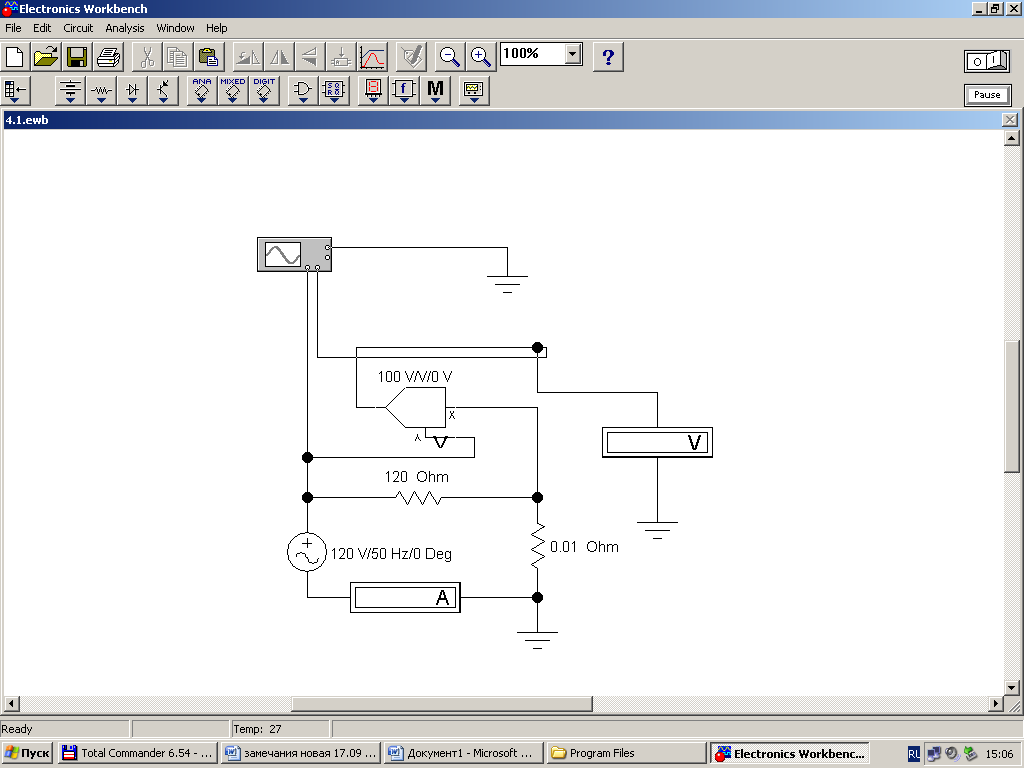
Task: Open the Controls parts bin
Action: (404, 91)
